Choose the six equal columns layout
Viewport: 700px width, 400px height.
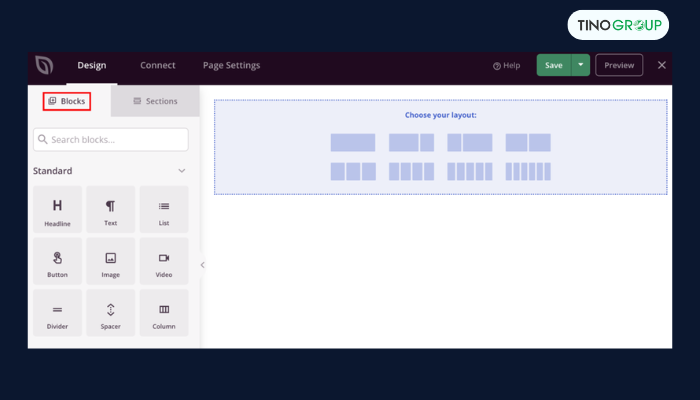tap(528, 171)
